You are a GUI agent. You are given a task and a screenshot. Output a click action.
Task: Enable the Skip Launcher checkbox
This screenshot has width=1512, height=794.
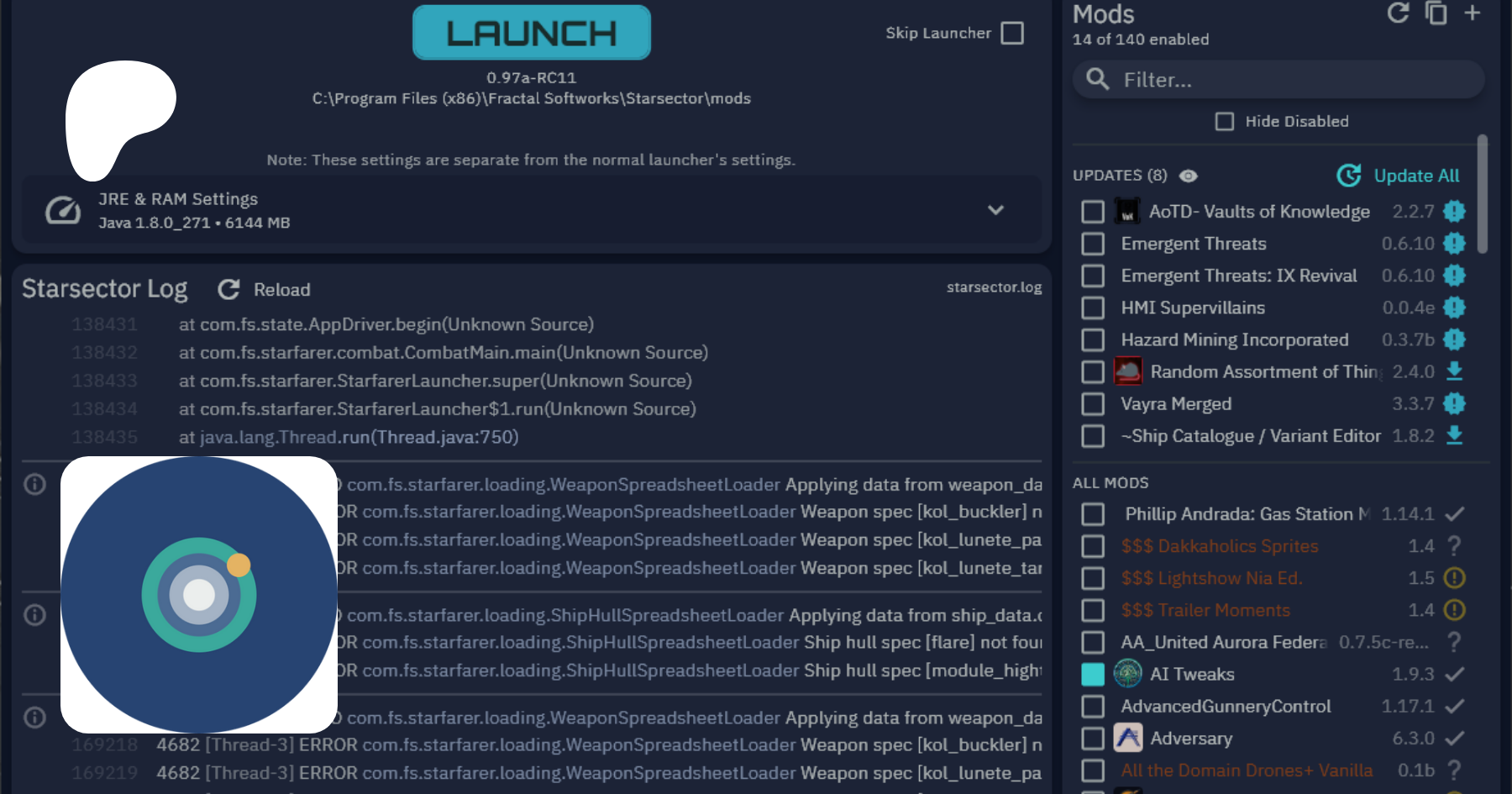[x=1012, y=34]
